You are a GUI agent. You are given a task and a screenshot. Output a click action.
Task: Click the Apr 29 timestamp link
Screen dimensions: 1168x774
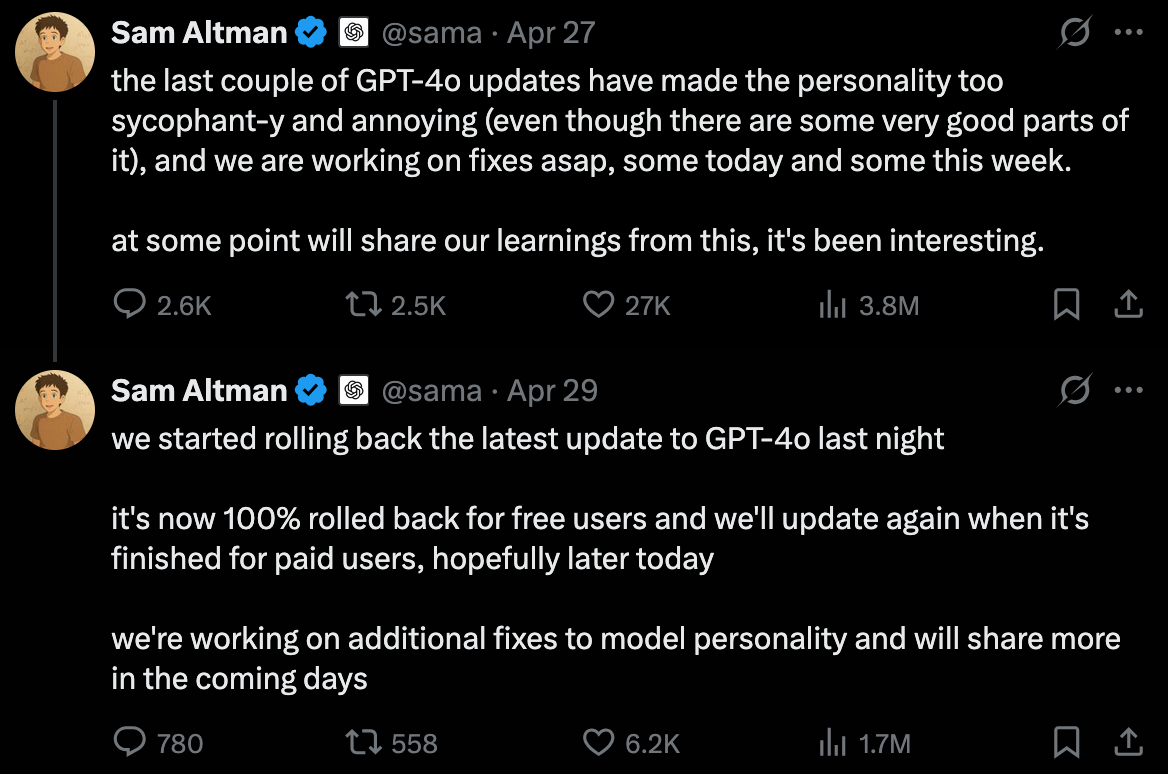[x=552, y=390]
